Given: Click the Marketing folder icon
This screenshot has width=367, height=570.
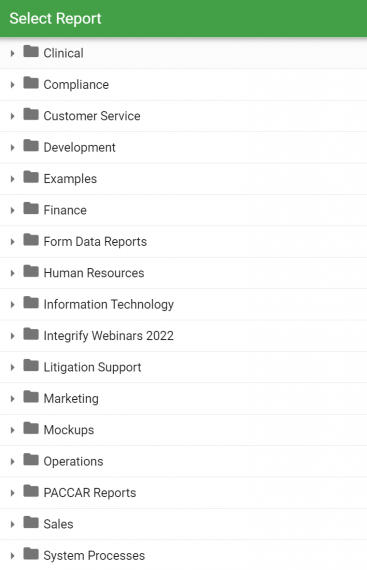Looking at the screenshot, I should 31,397.
